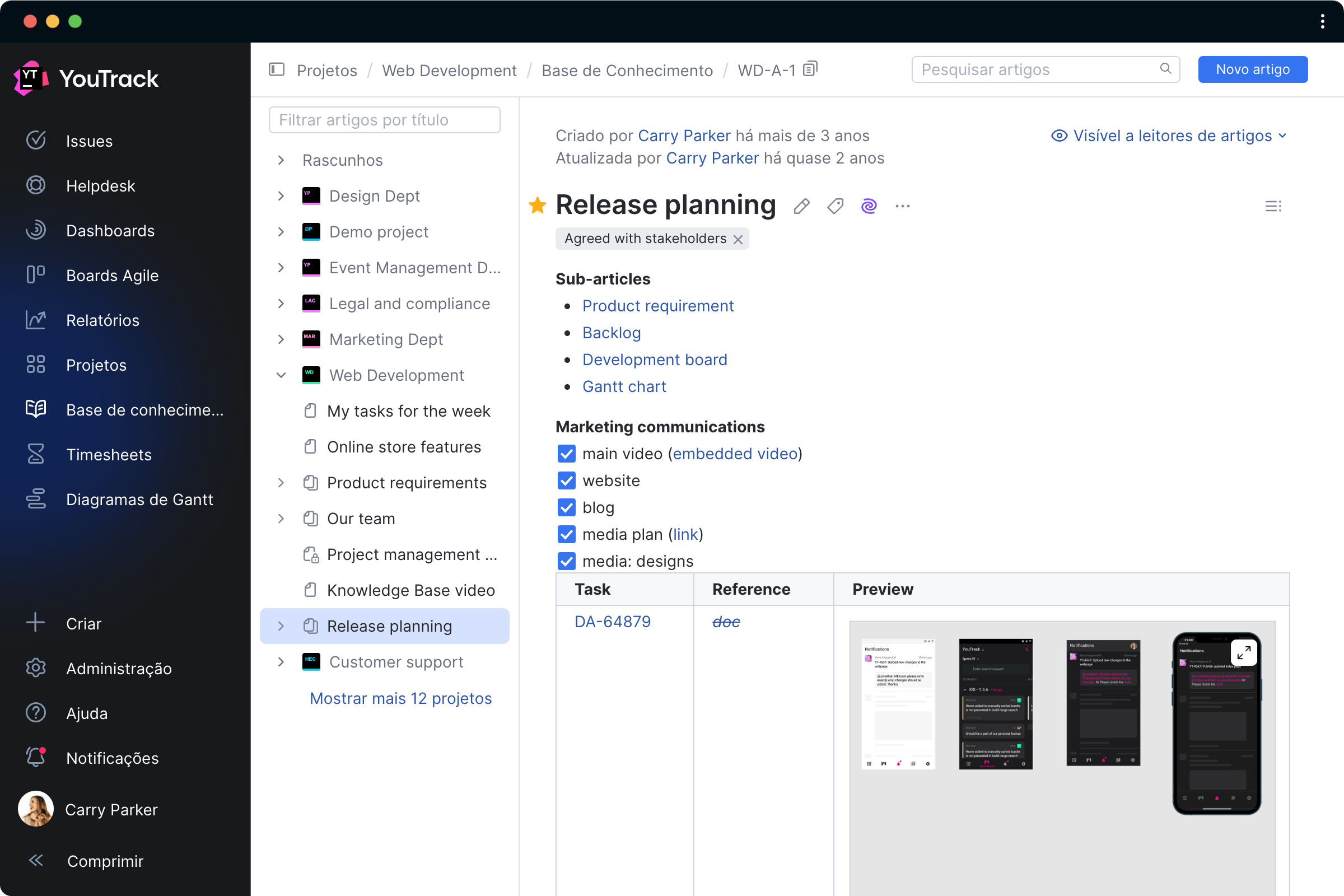Click the Product requirement sub-article link
1344x896 pixels.
[658, 305]
